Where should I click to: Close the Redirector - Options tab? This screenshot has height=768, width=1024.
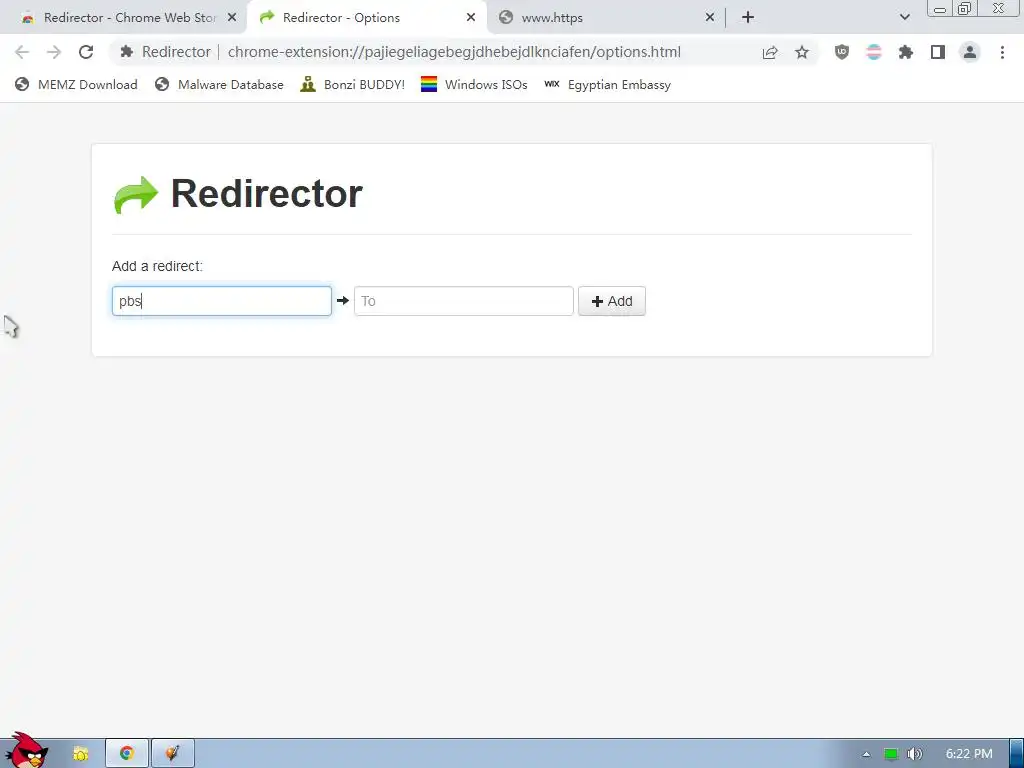pyautogui.click(x=471, y=18)
